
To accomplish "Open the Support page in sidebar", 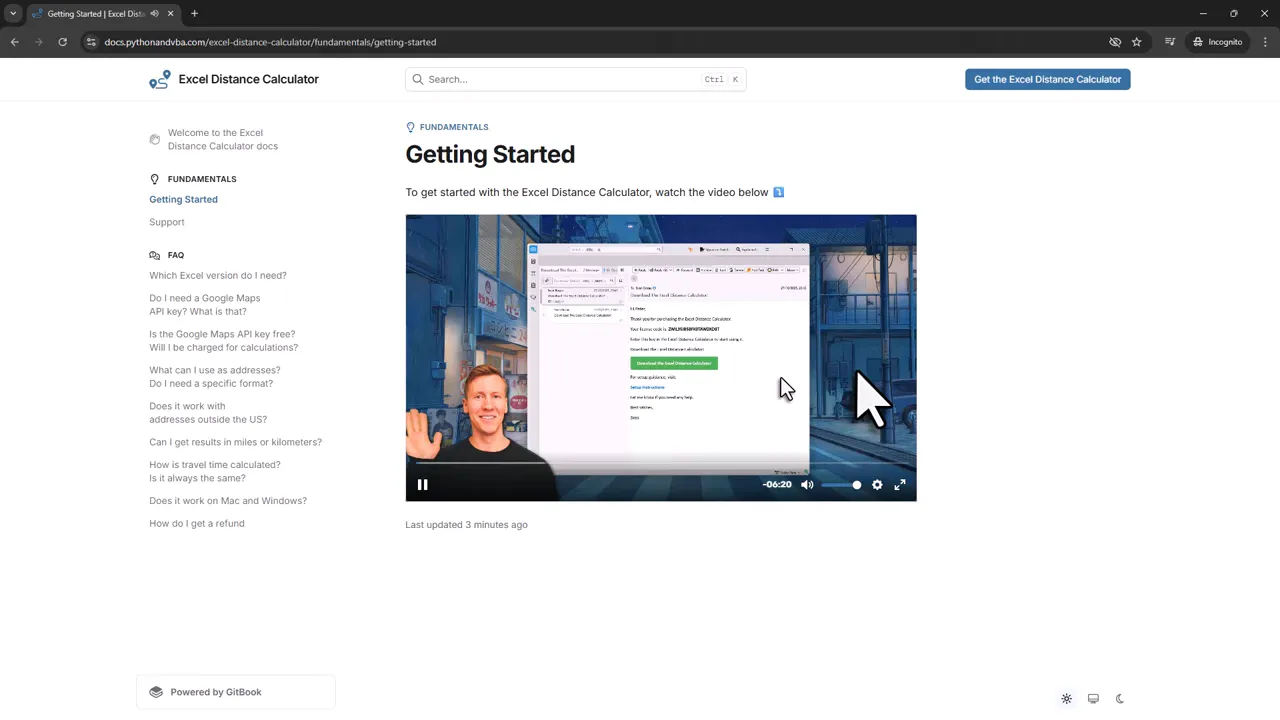I will tap(167, 222).
